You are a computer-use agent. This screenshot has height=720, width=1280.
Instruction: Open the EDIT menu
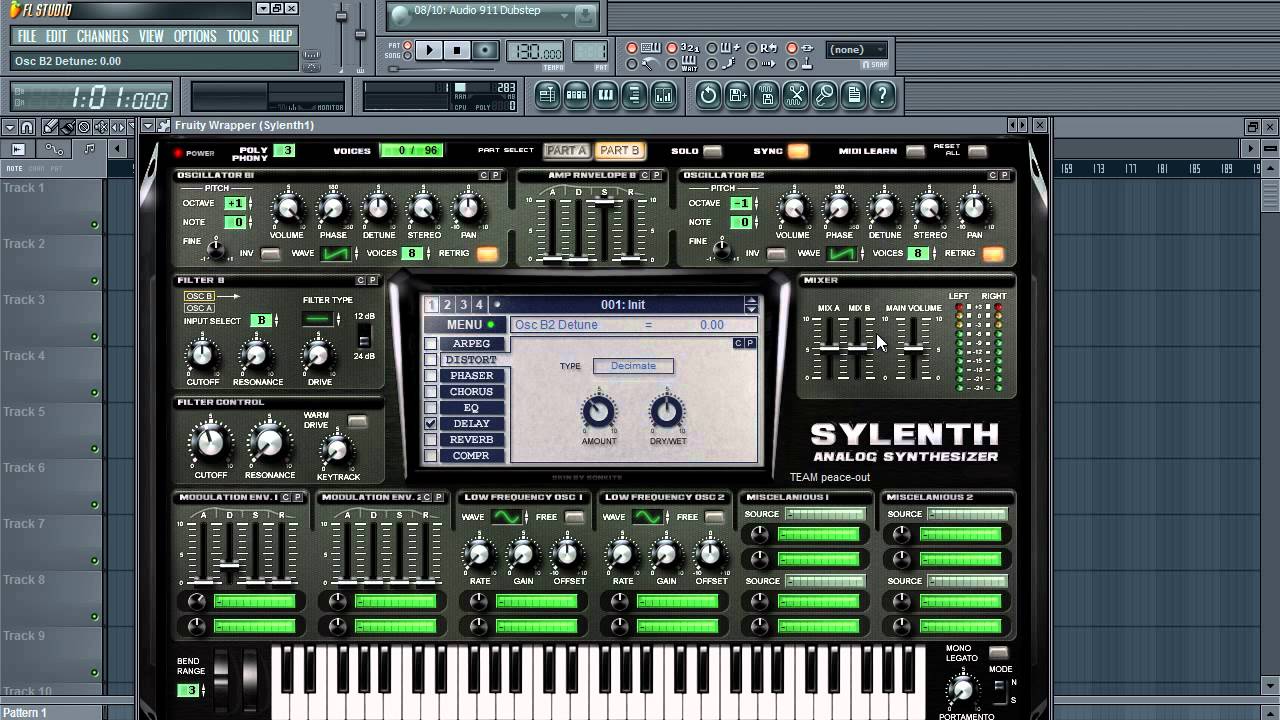56,36
